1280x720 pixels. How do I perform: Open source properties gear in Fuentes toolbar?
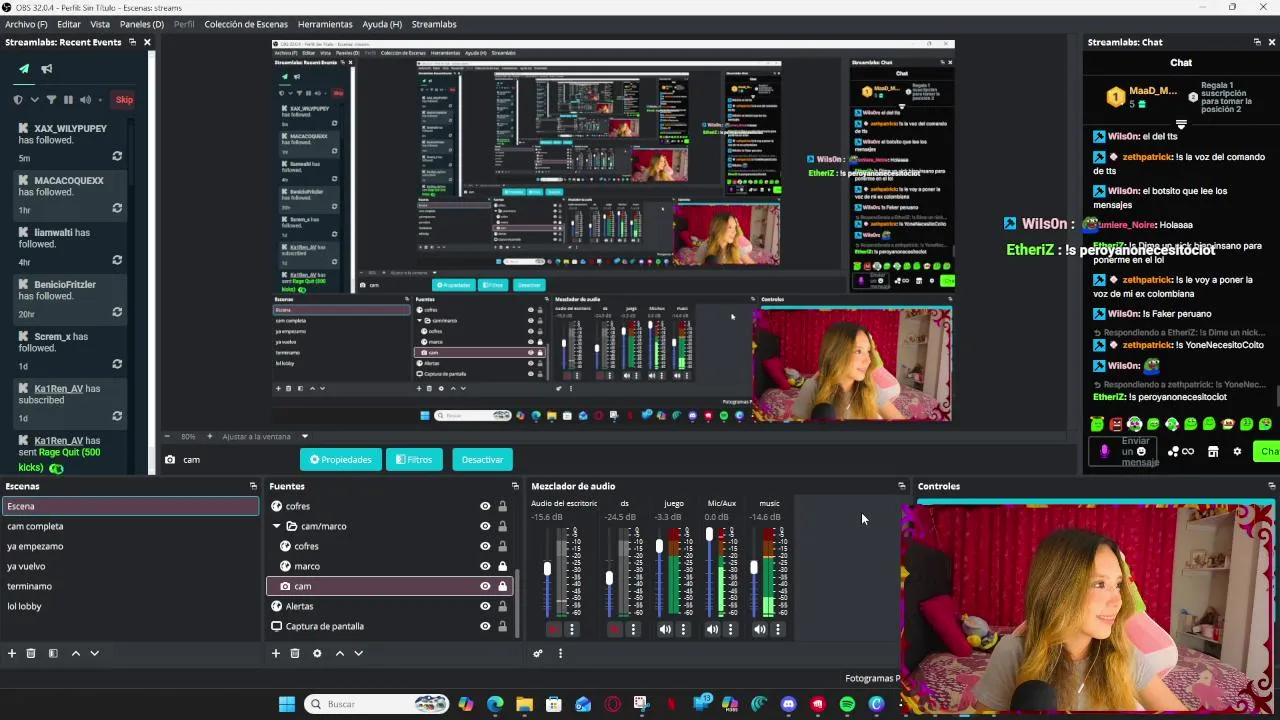[317, 653]
